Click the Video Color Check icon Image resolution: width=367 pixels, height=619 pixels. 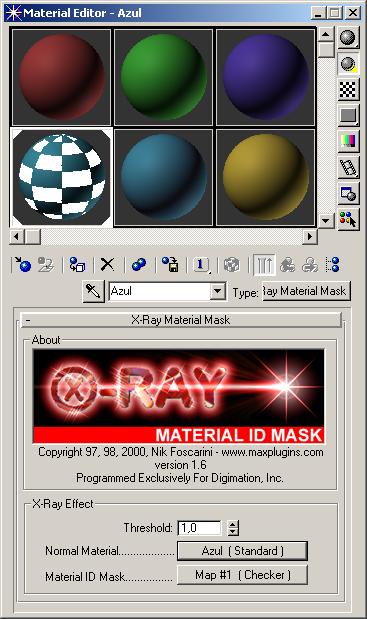click(x=348, y=141)
